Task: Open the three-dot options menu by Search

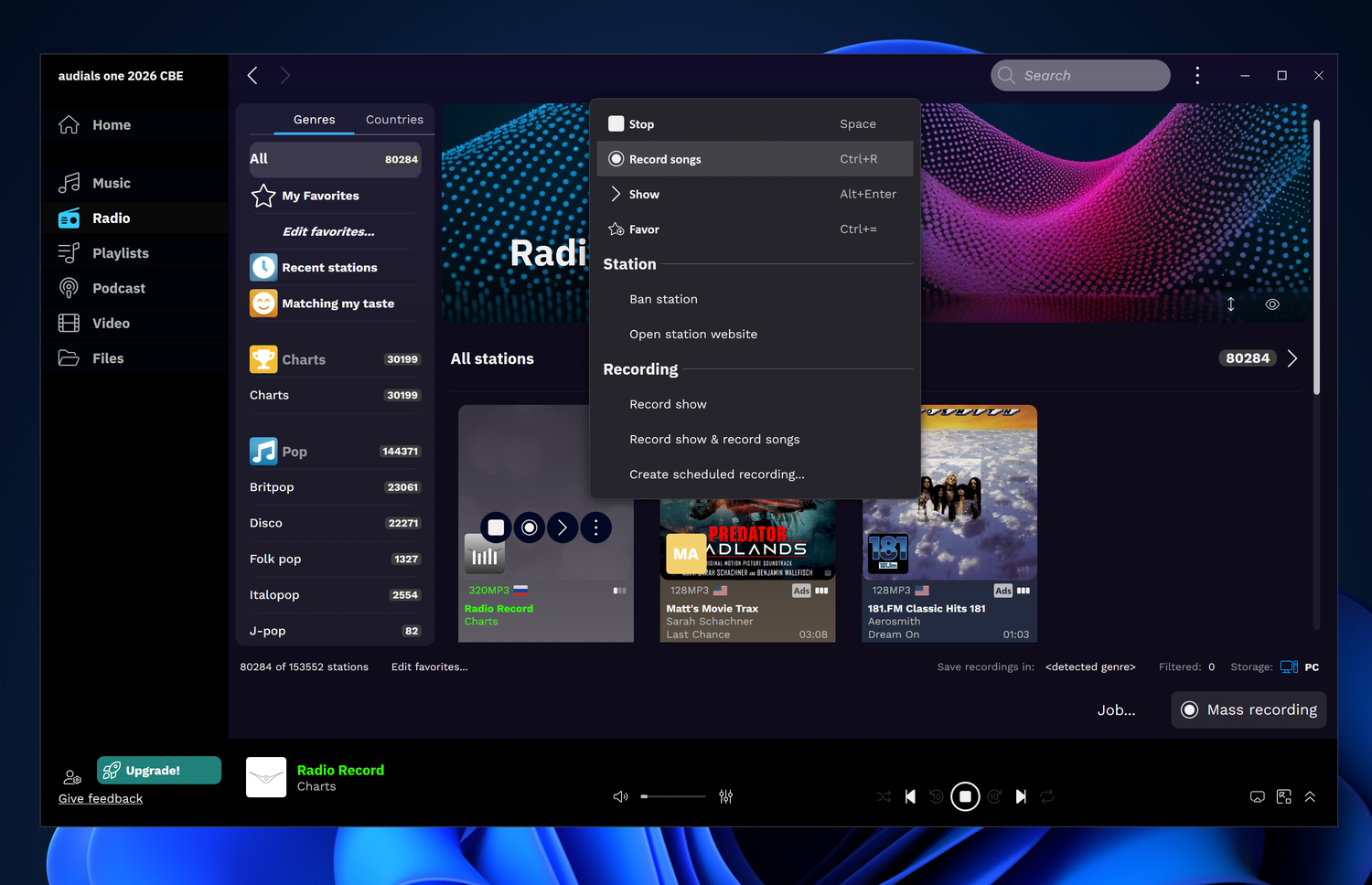Action: click(1197, 75)
